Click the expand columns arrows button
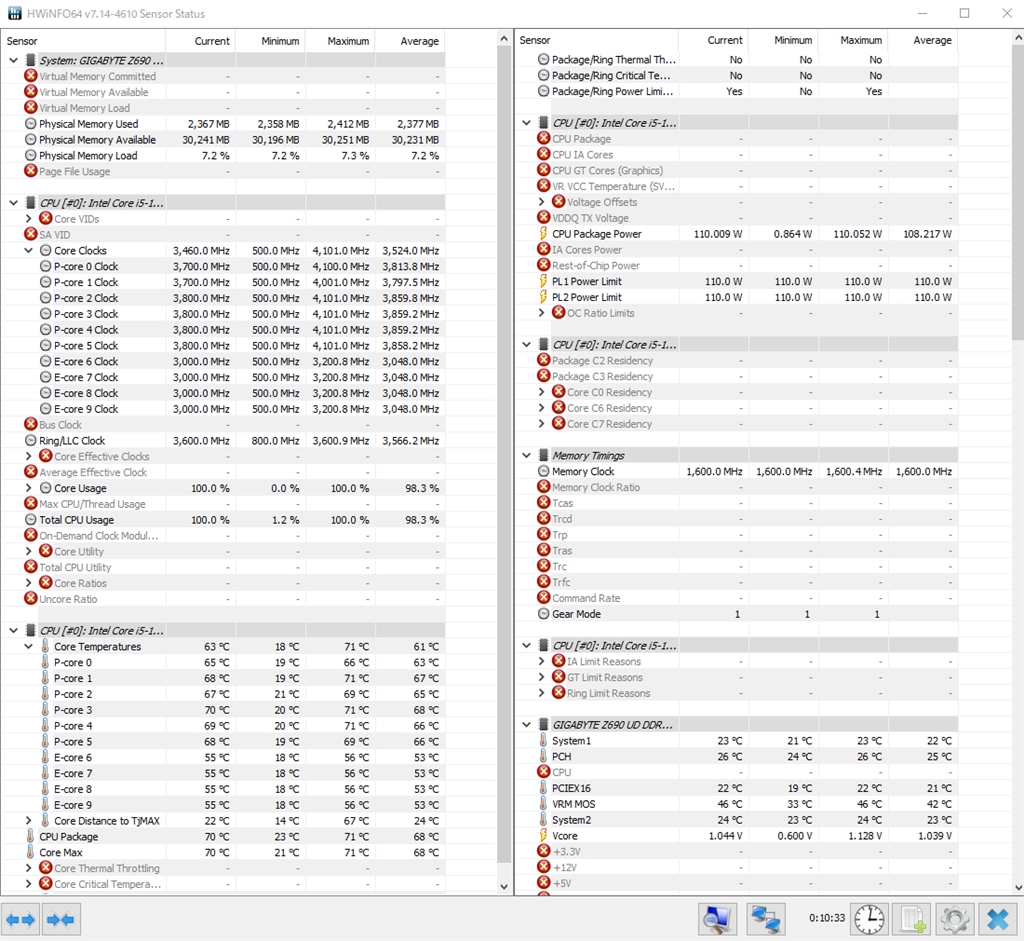Viewport: 1024px width, 941px height. 21,919
